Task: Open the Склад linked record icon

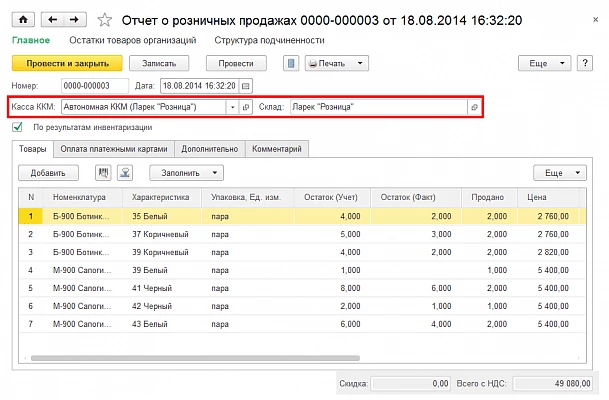Action: tap(474, 107)
